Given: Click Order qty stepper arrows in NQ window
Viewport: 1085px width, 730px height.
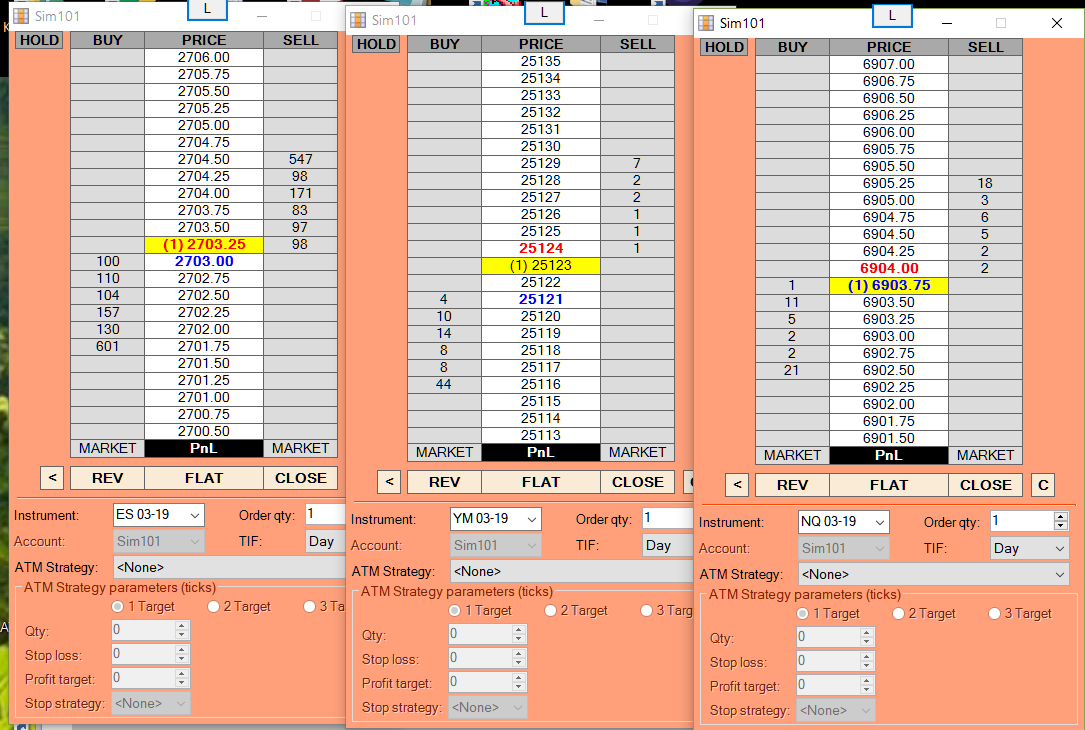Looking at the screenshot, I should coord(1061,521).
